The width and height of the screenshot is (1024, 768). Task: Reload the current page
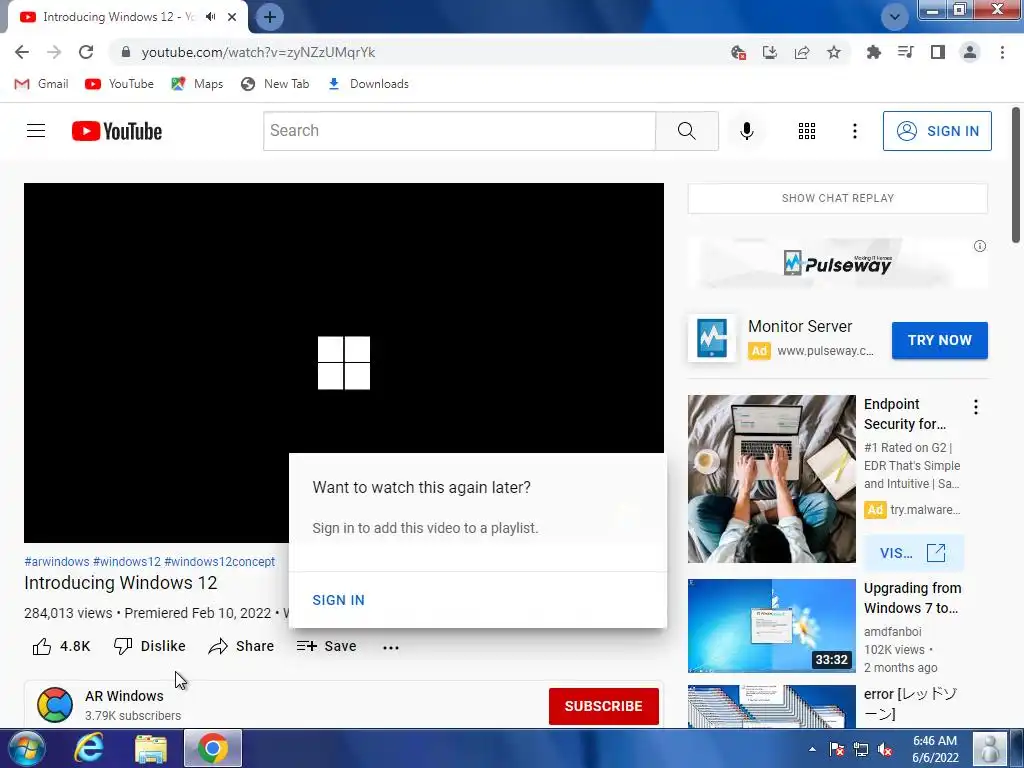pos(86,52)
